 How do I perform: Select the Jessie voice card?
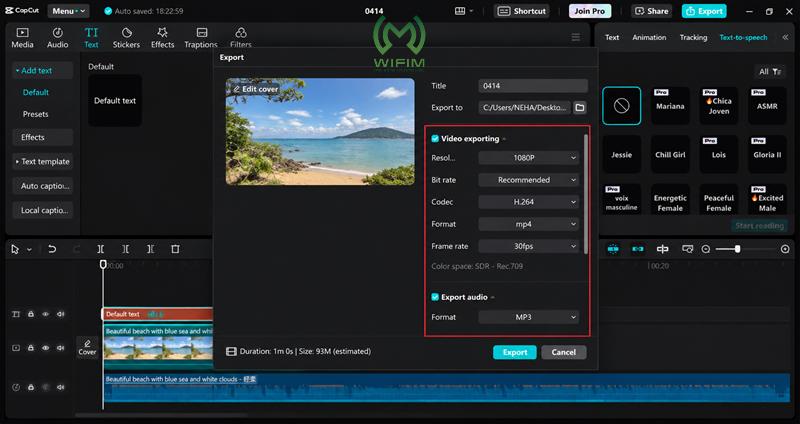[621, 155]
